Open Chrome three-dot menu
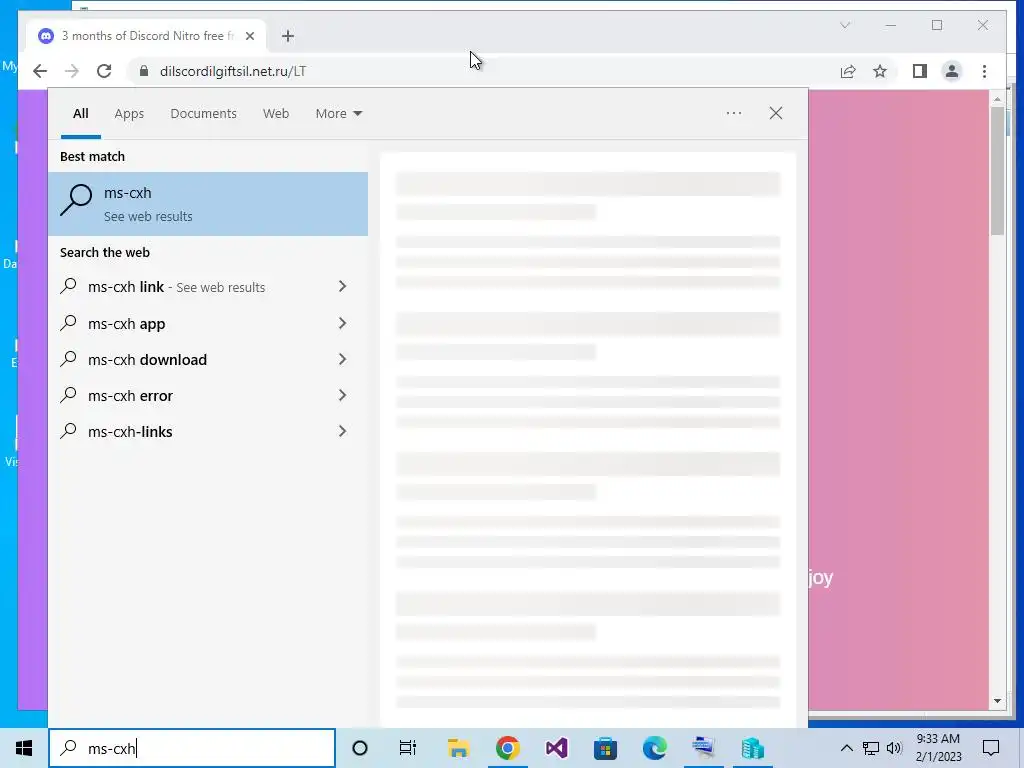Image resolution: width=1024 pixels, height=768 pixels. 984,71
